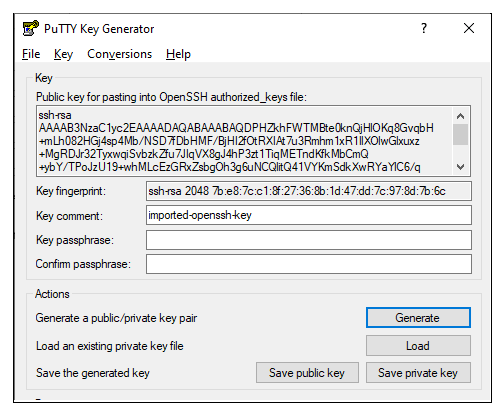Focus the Confirm passphrase field

309,264
